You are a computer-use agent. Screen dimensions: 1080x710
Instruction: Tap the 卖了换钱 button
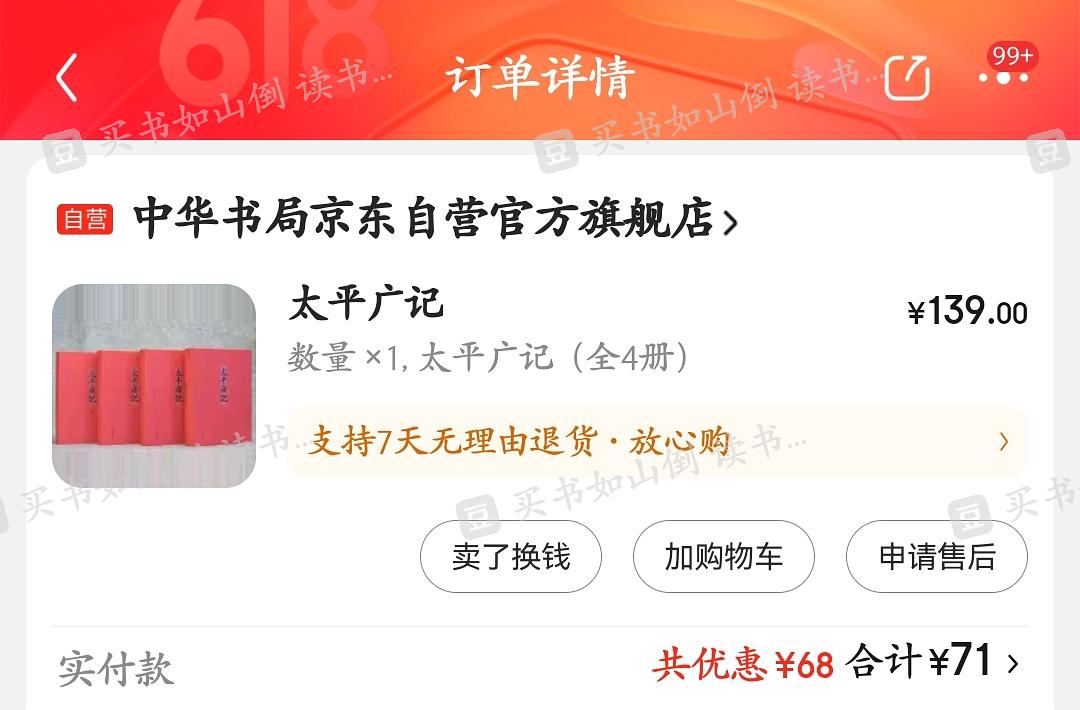[x=511, y=556]
